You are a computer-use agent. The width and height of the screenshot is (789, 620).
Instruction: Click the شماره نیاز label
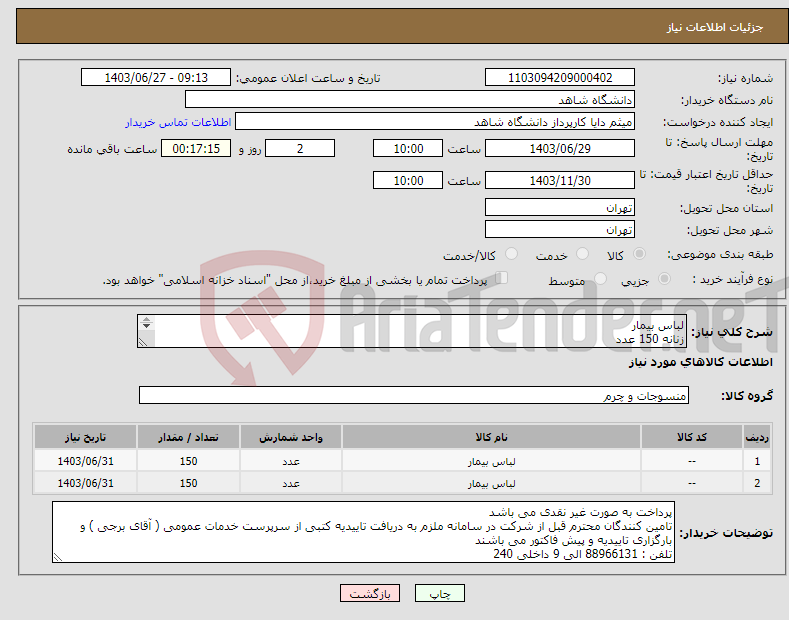745,78
